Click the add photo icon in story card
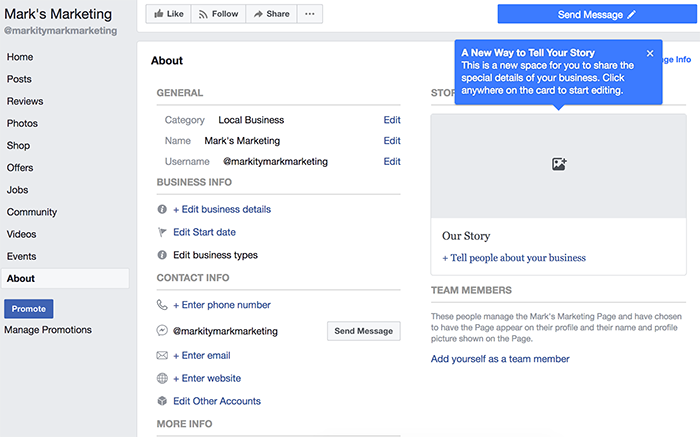This screenshot has width=700, height=437. pyautogui.click(x=559, y=164)
